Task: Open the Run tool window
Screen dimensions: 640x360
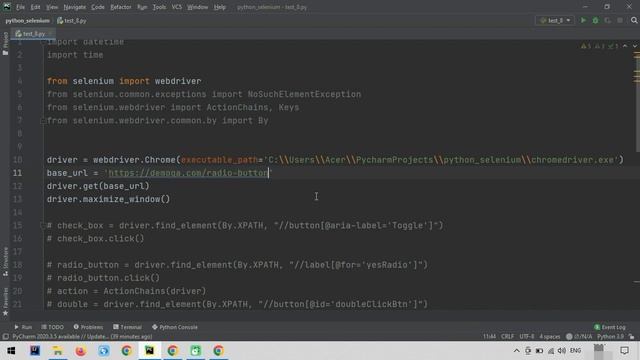Action: point(23,327)
